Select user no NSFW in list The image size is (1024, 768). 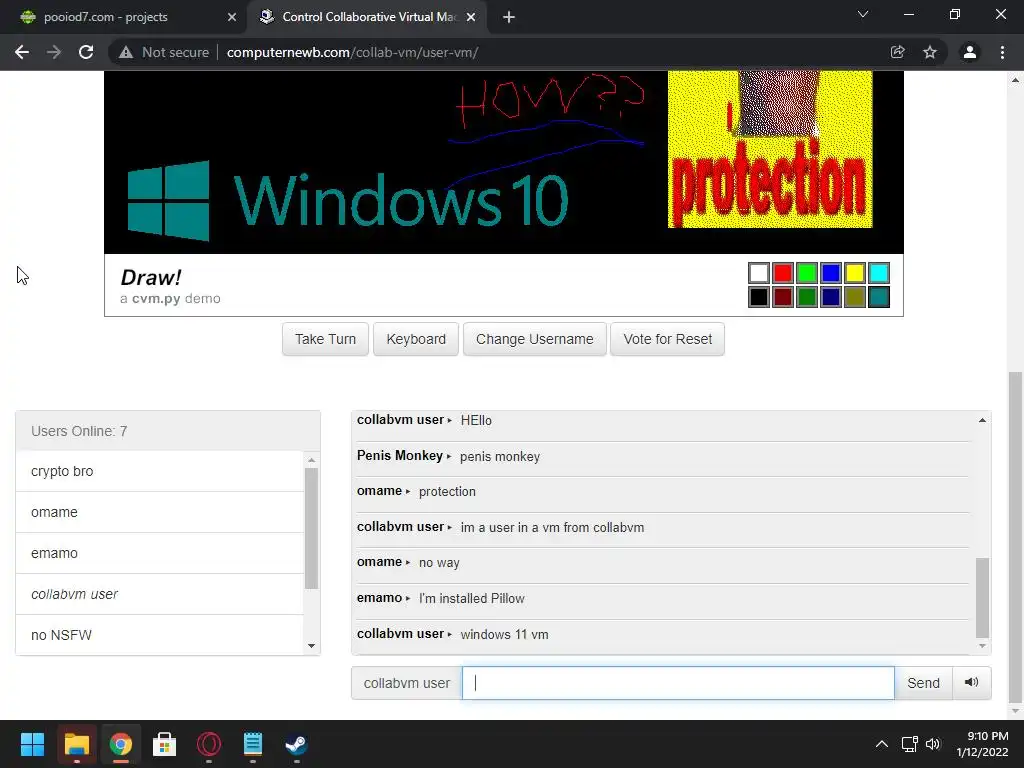pos(160,635)
